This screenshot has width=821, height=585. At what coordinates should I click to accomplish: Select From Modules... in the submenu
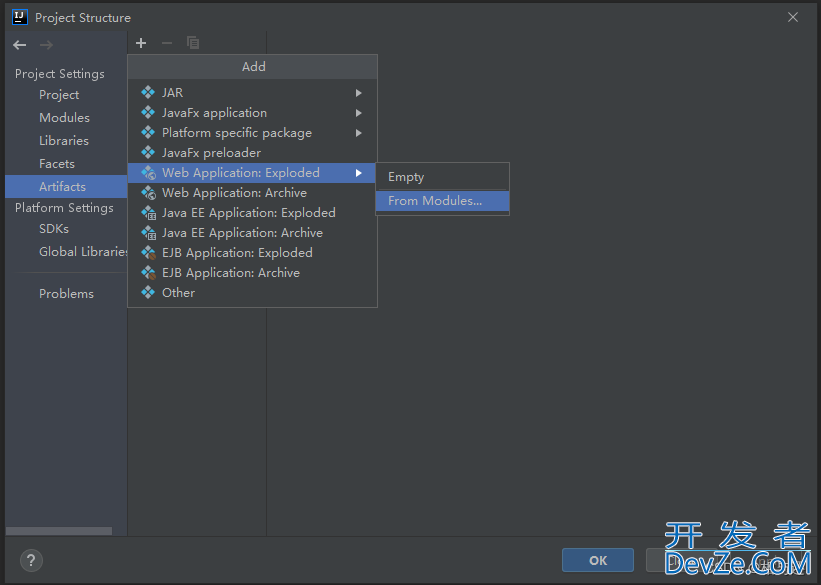(x=442, y=201)
